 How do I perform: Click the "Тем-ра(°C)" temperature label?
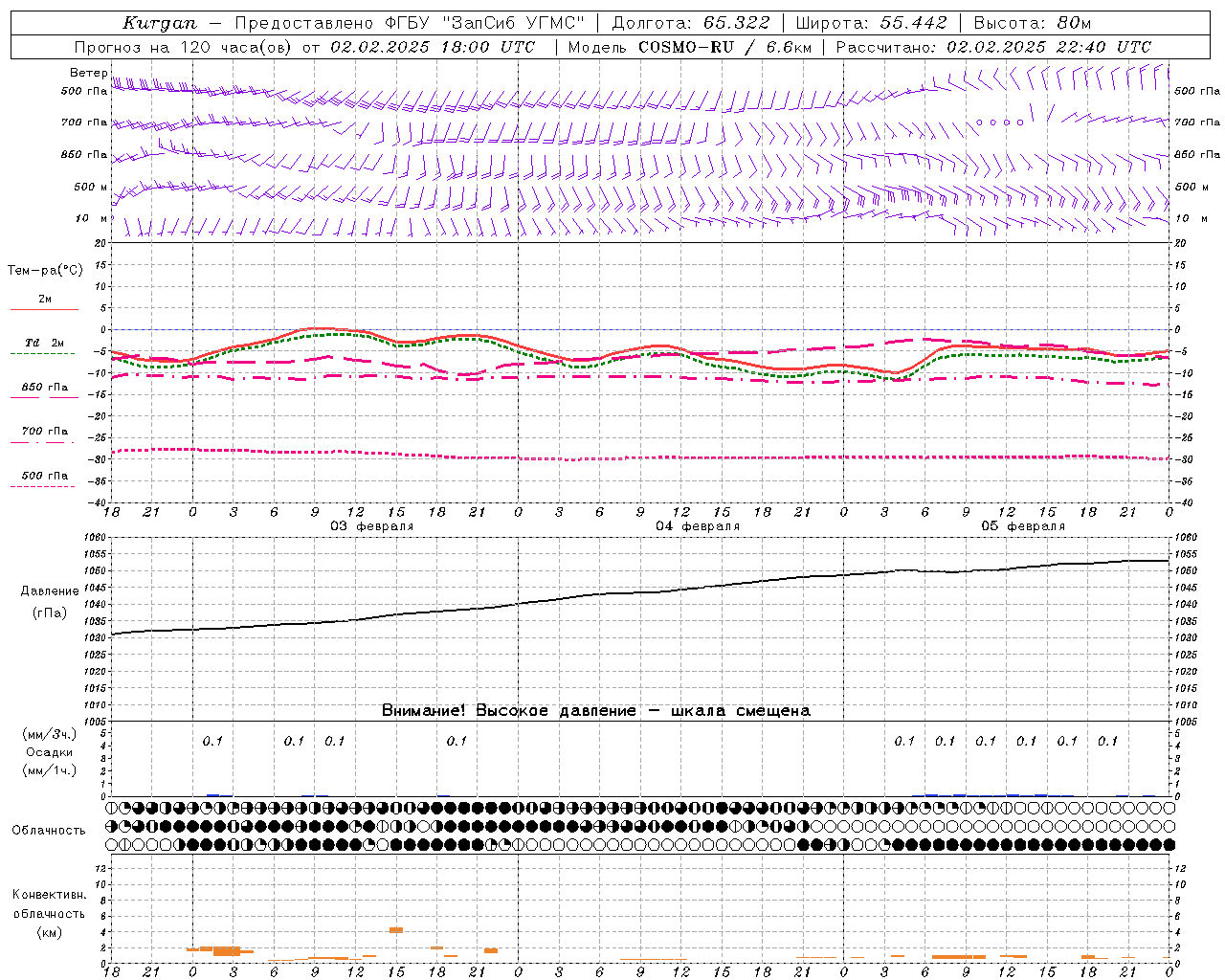point(45,271)
